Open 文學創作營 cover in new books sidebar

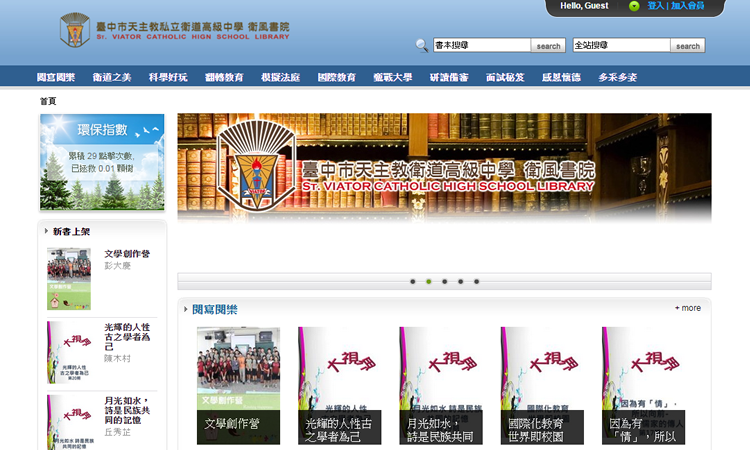[x=69, y=279]
